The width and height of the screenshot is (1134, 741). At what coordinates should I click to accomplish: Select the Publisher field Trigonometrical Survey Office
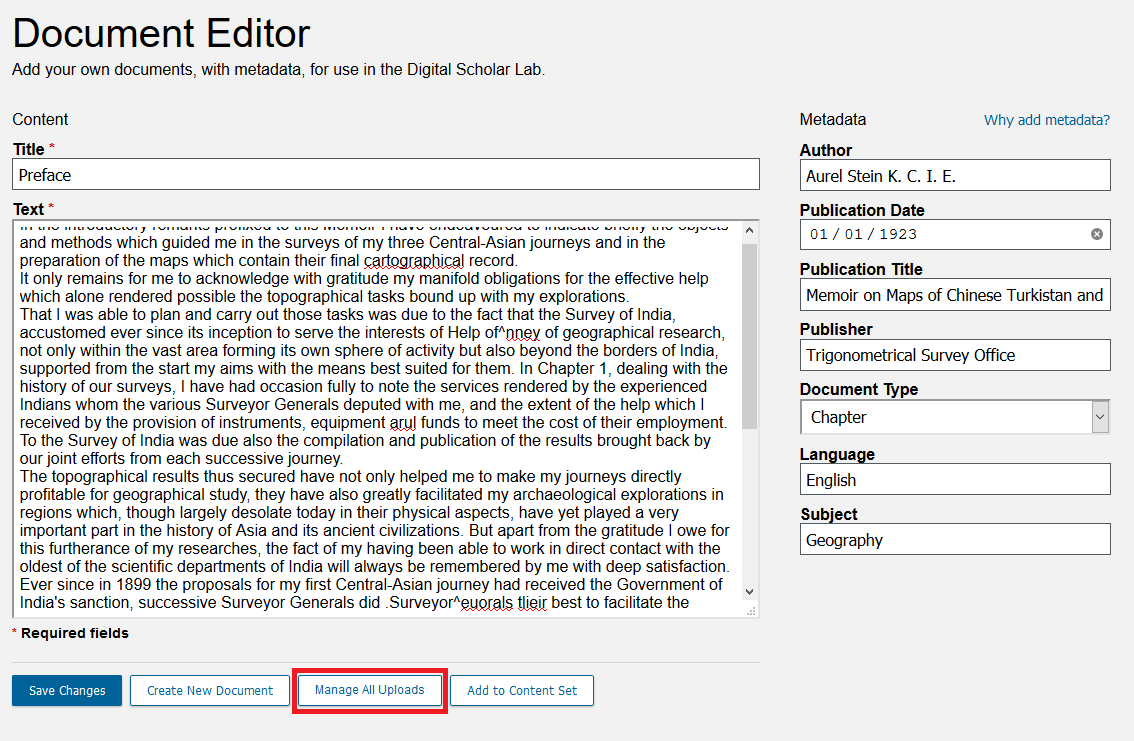coord(954,354)
